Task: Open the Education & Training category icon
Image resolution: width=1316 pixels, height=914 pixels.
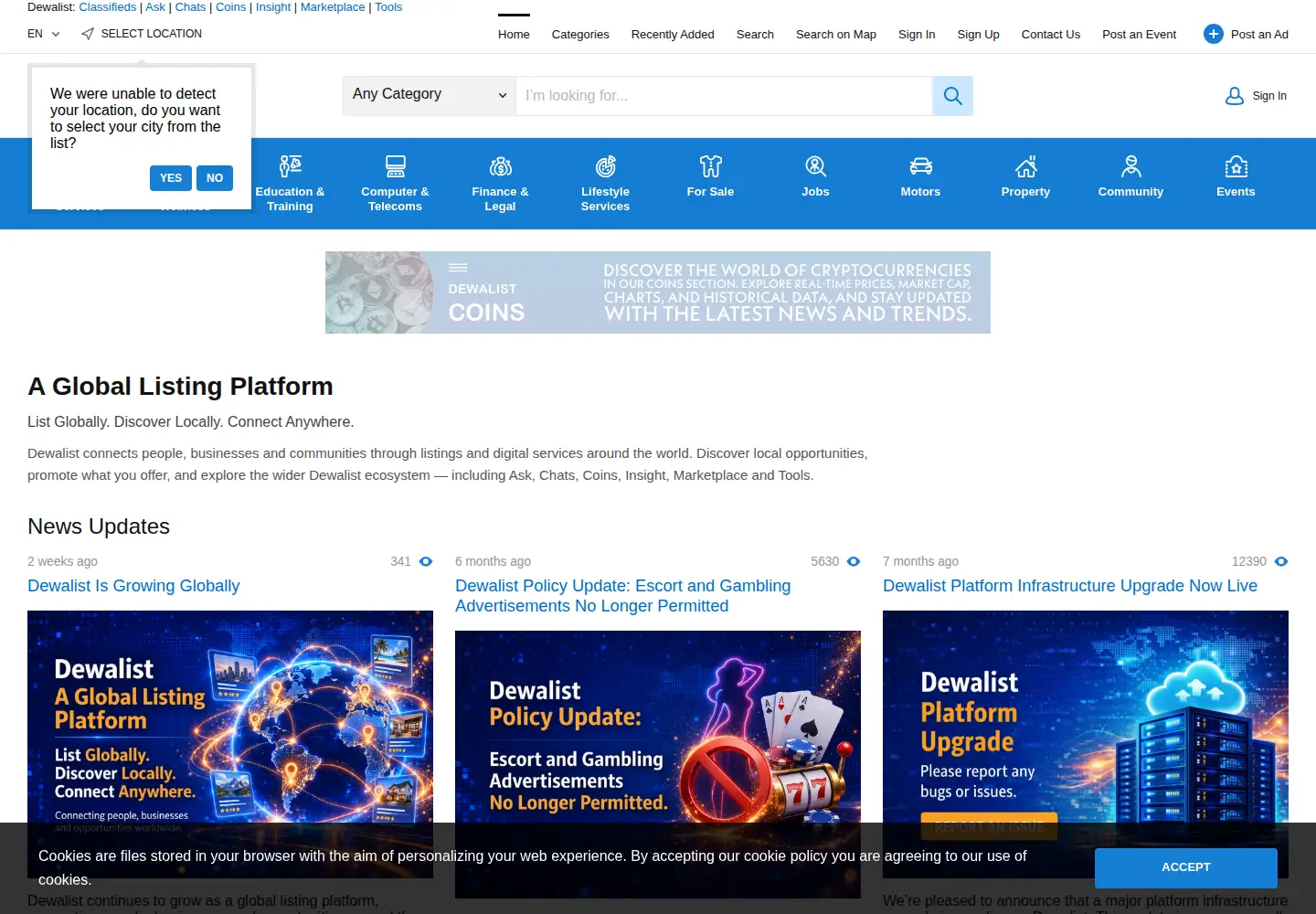Action: [290, 165]
